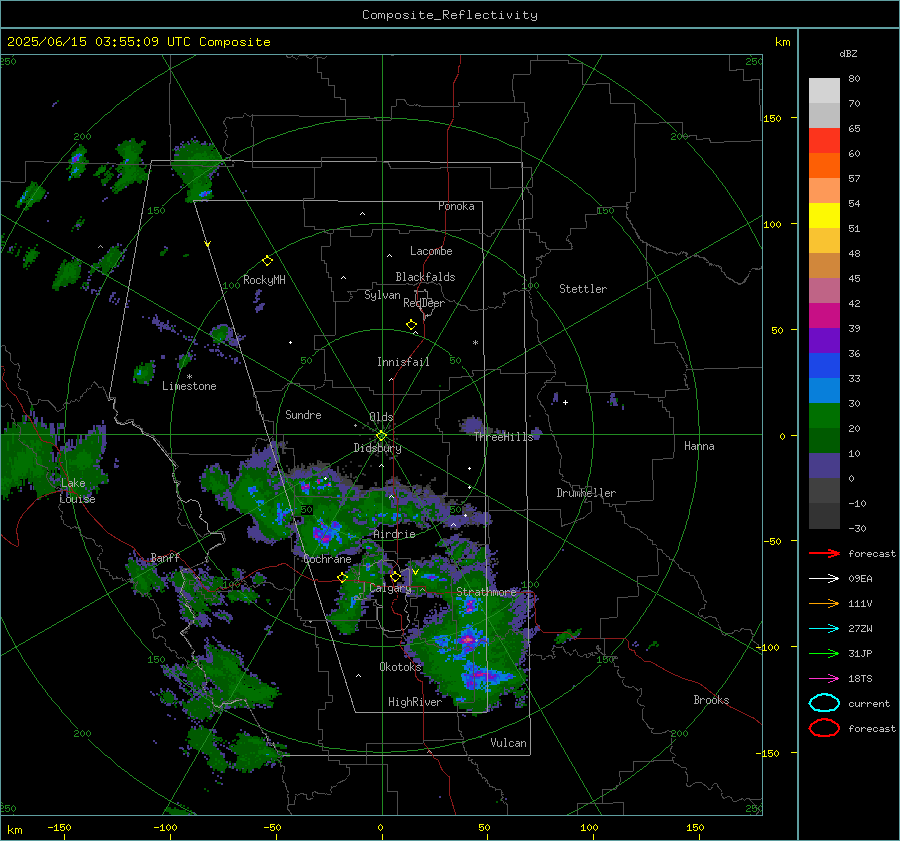Viewport: 900px width, 841px height.
Task: Select the white 09EA arrow in legend
Action: pyautogui.click(x=824, y=579)
